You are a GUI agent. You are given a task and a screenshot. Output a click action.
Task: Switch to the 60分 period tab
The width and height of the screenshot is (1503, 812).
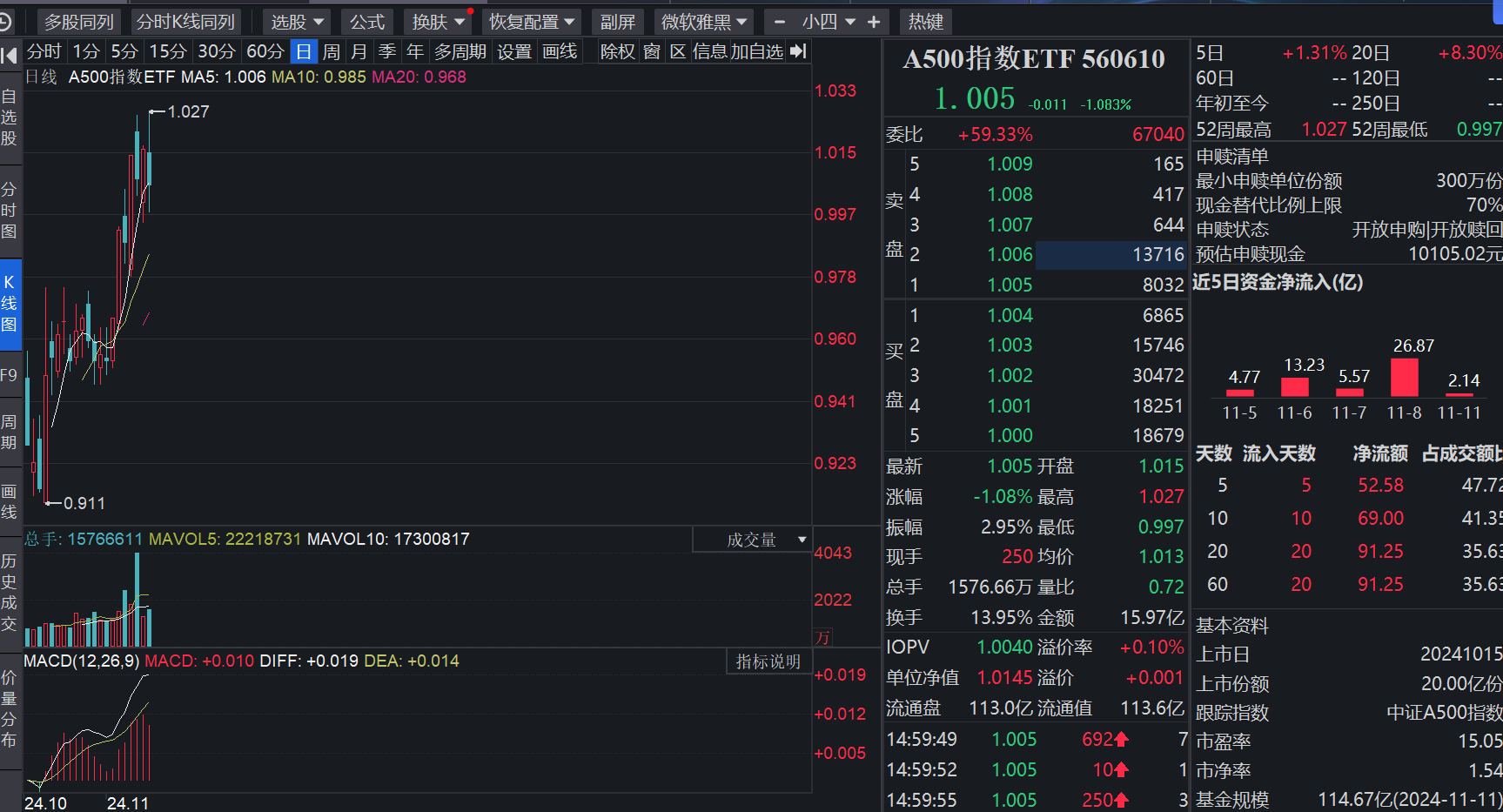point(265,51)
